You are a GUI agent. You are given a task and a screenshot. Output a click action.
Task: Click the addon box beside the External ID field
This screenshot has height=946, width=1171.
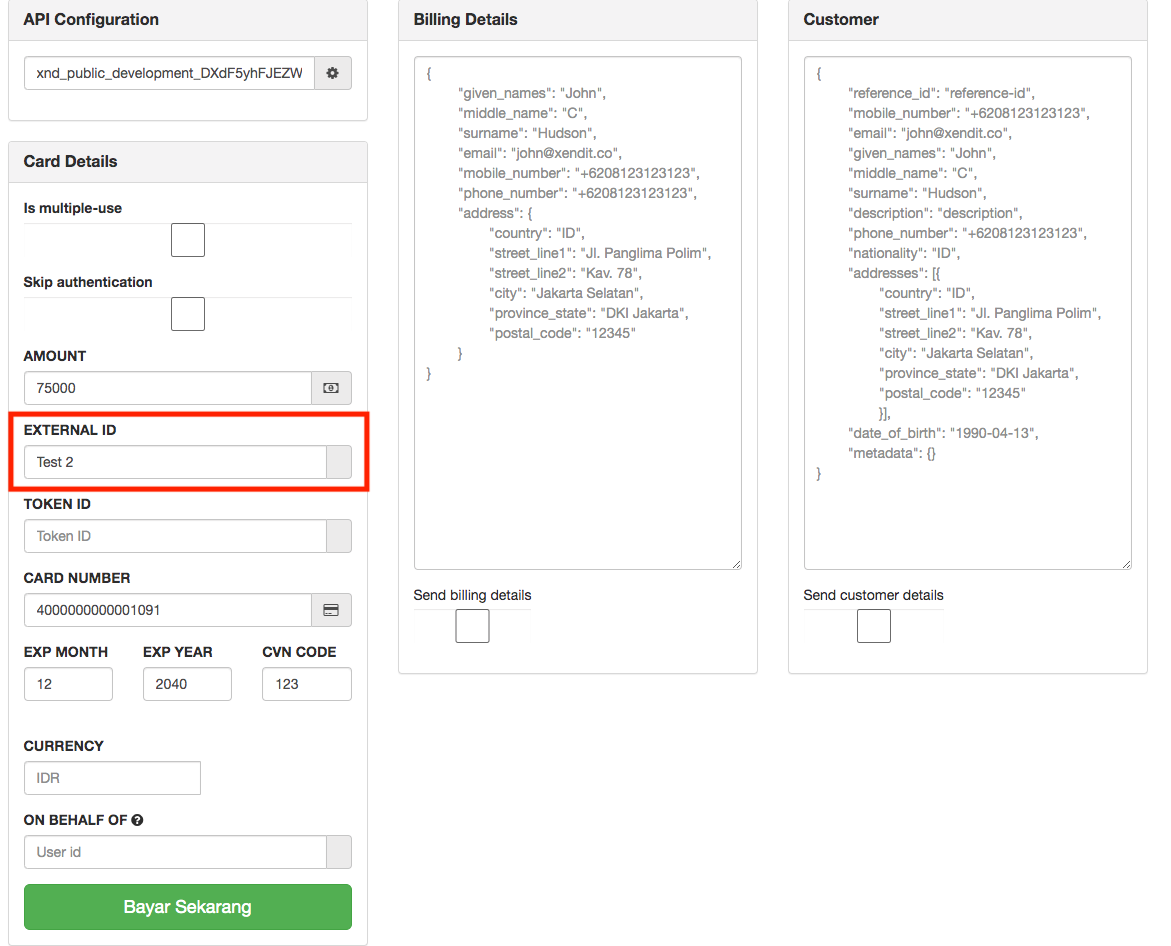click(339, 462)
